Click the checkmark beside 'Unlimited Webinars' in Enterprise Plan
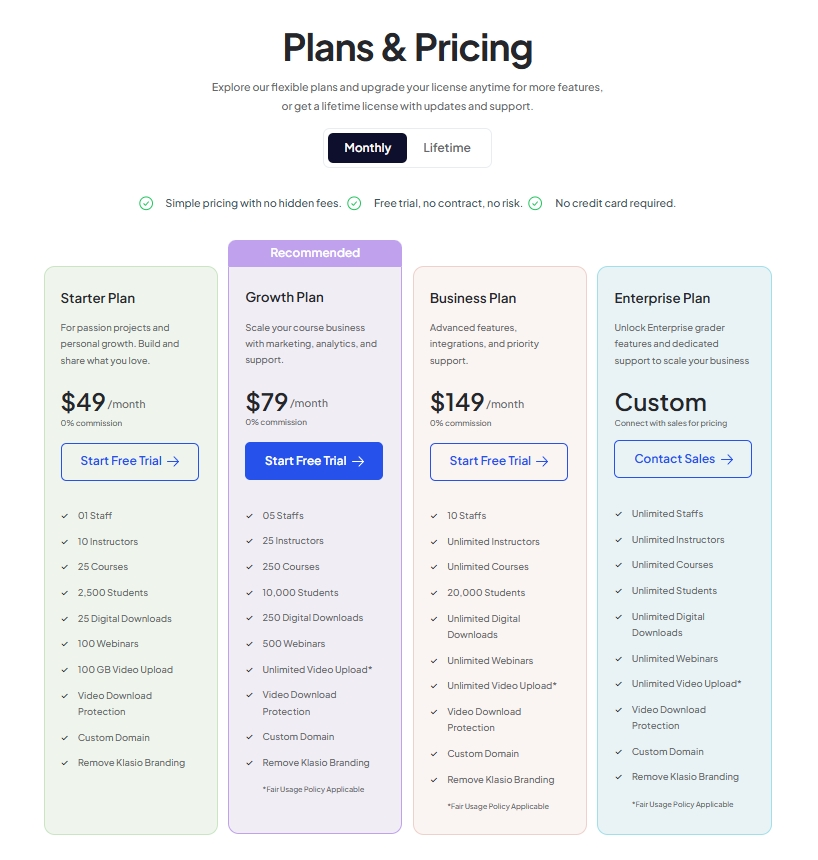The image size is (818, 860). pyautogui.click(x=618, y=658)
